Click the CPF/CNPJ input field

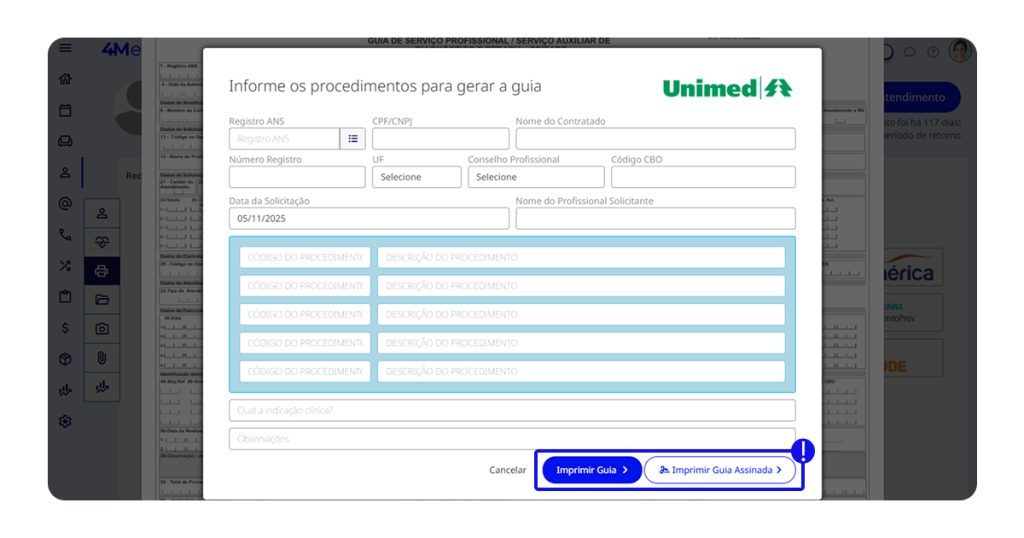(x=440, y=139)
